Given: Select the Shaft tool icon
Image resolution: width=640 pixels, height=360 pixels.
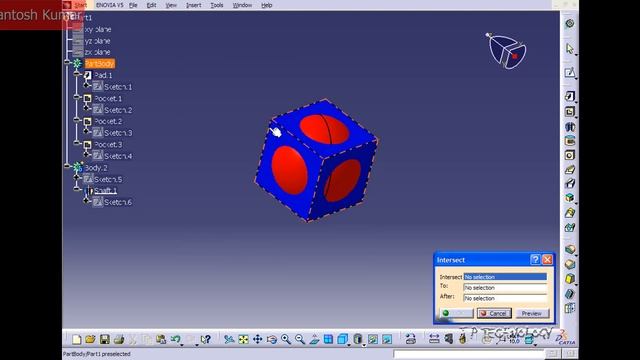Looking at the screenshot, I should [570, 127].
